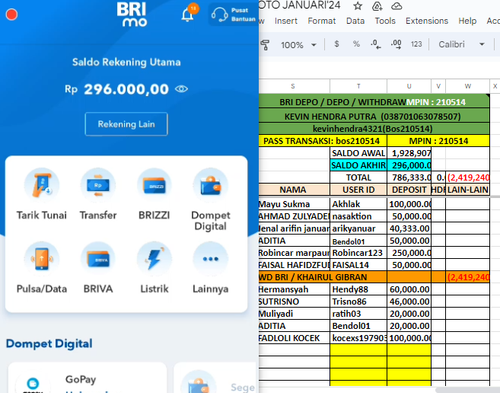Open the Format menu
Screen dimensions: 500x393
point(321,21)
